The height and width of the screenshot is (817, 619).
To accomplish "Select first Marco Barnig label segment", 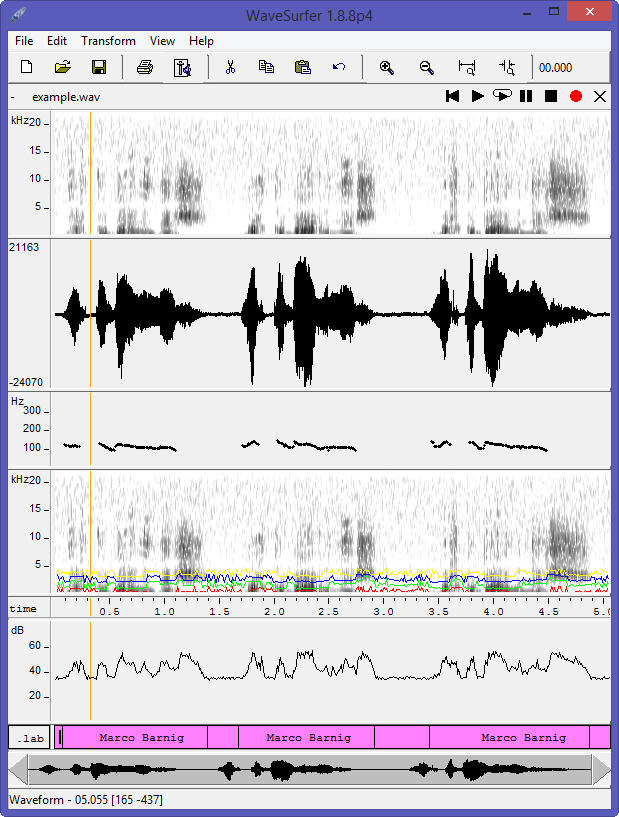I will pos(135,738).
